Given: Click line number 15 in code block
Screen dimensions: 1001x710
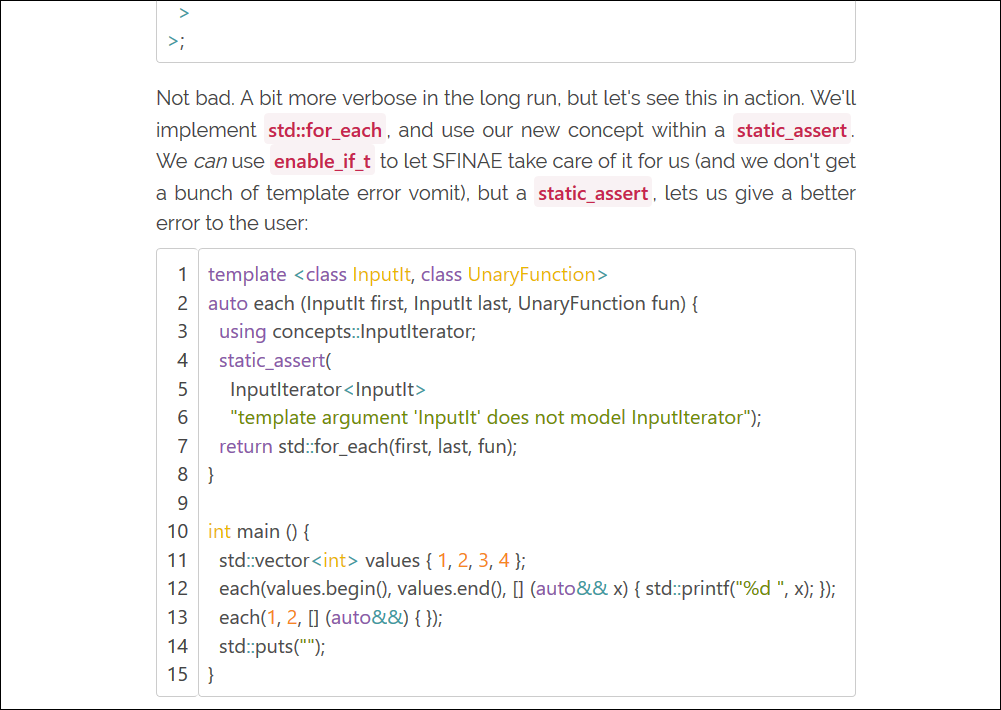Looking at the screenshot, I should 178,675.
